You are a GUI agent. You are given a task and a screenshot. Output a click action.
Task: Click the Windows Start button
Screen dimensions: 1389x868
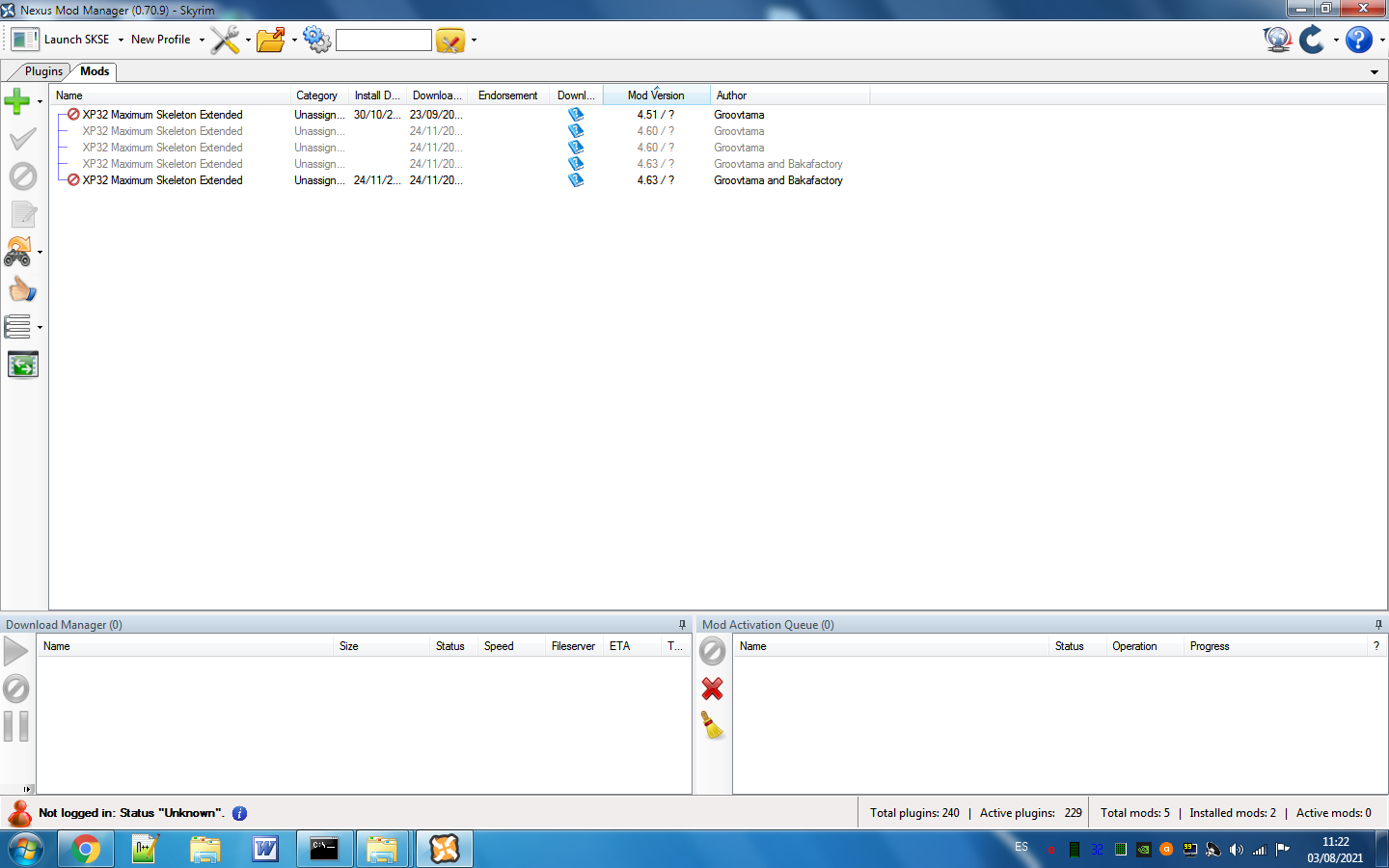pyautogui.click(x=25, y=849)
